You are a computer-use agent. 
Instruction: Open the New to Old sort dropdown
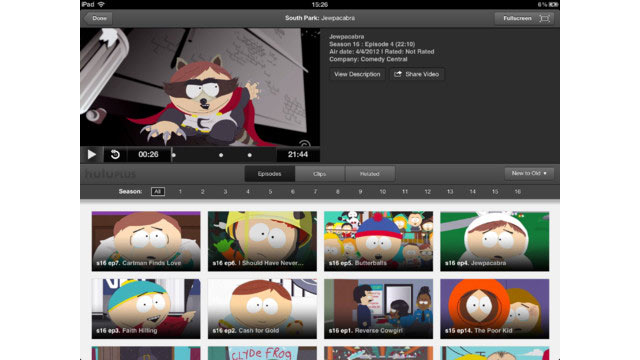click(529, 173)
